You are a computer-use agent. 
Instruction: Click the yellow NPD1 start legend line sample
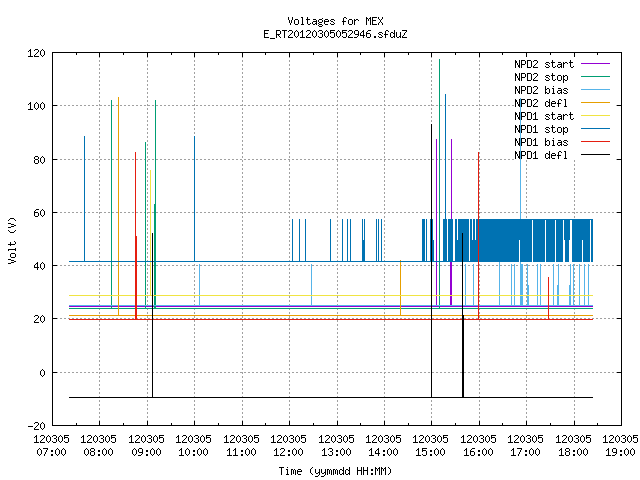pyautogui.click(x=596, y=116)
